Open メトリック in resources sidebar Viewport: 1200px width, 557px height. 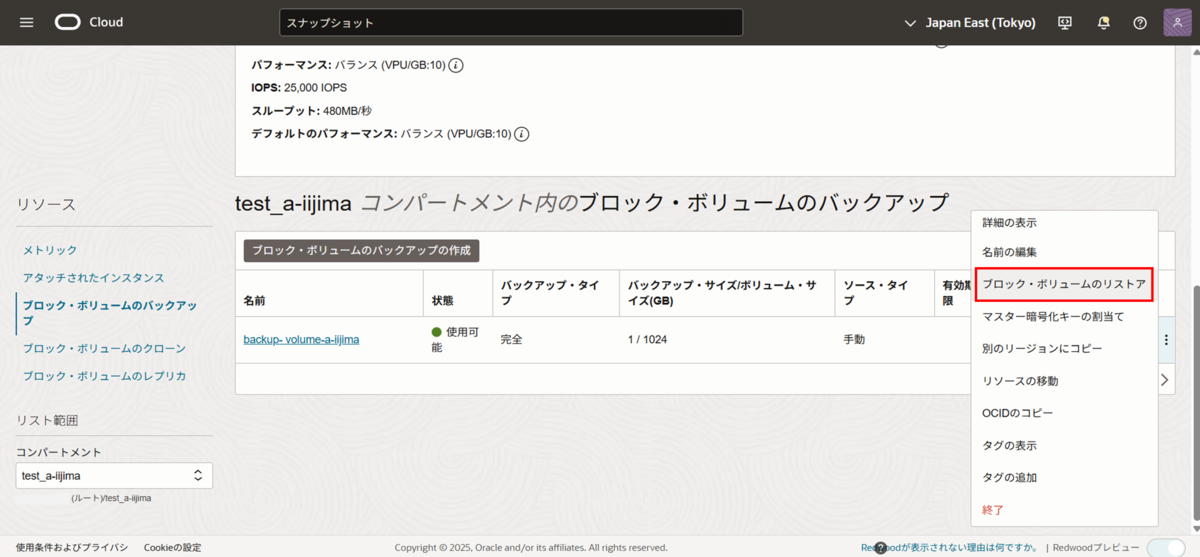coord(50,250)
